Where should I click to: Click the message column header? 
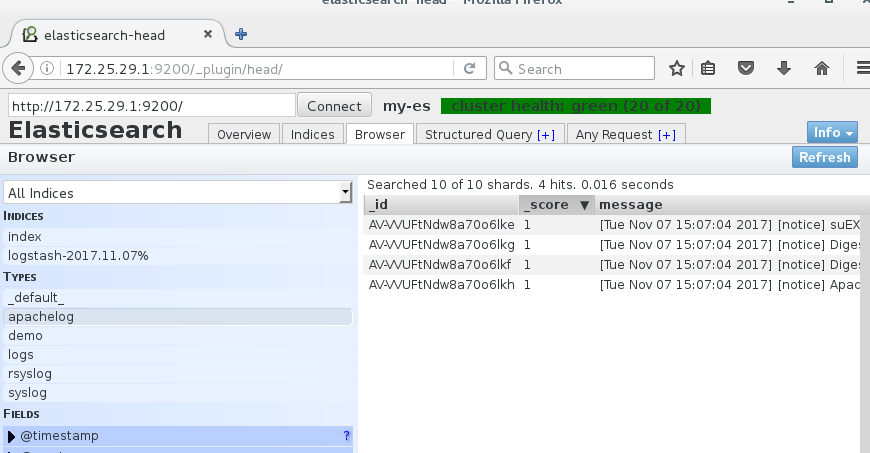pyautogui.click(x=732, y=205)
